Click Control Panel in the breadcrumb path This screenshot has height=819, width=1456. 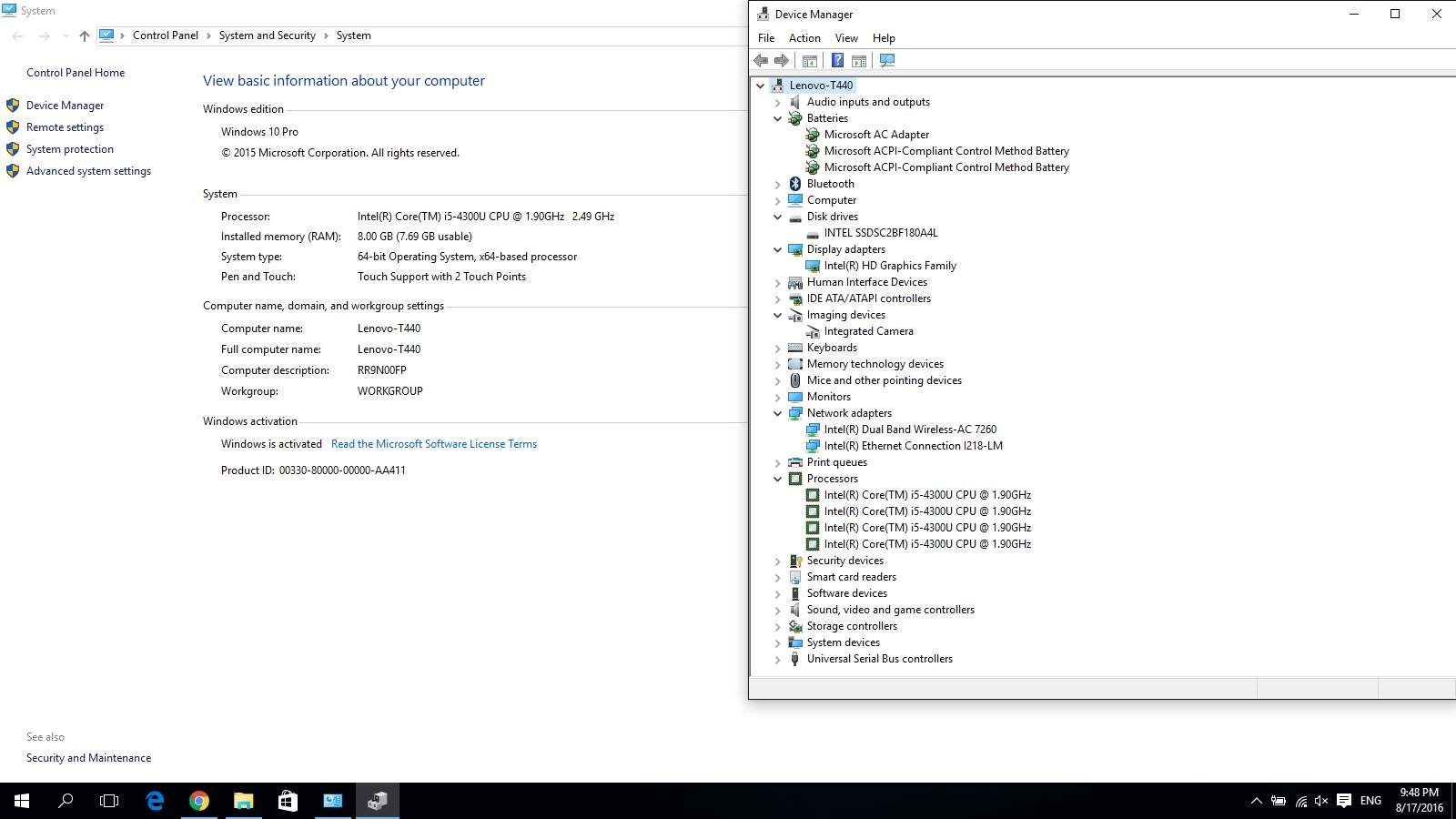point(166,35)
